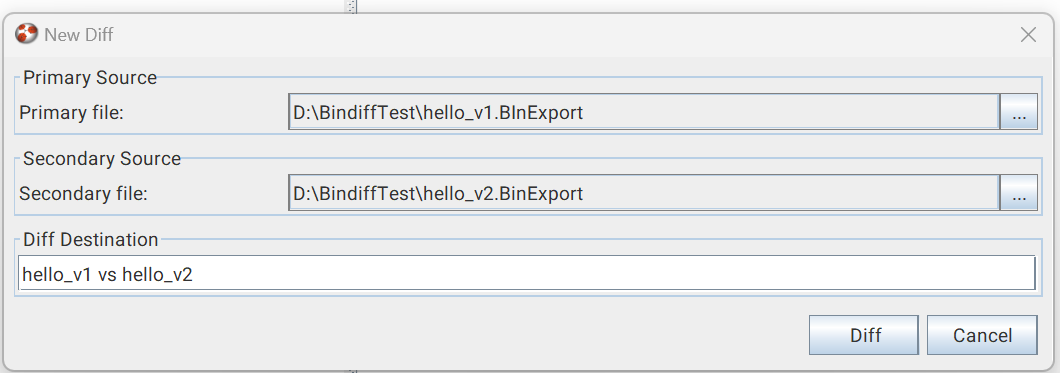Focus the Primary file path field
This screenshot has height=373, width=1060.
(644, 112)
